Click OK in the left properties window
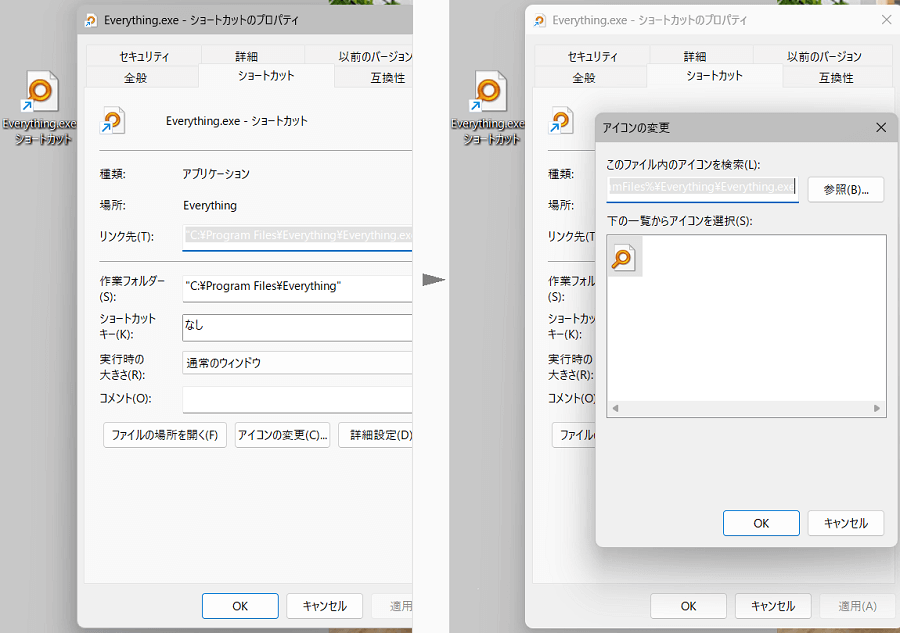The width and height of the screenshot is (900, 633). tap(240, 606)
